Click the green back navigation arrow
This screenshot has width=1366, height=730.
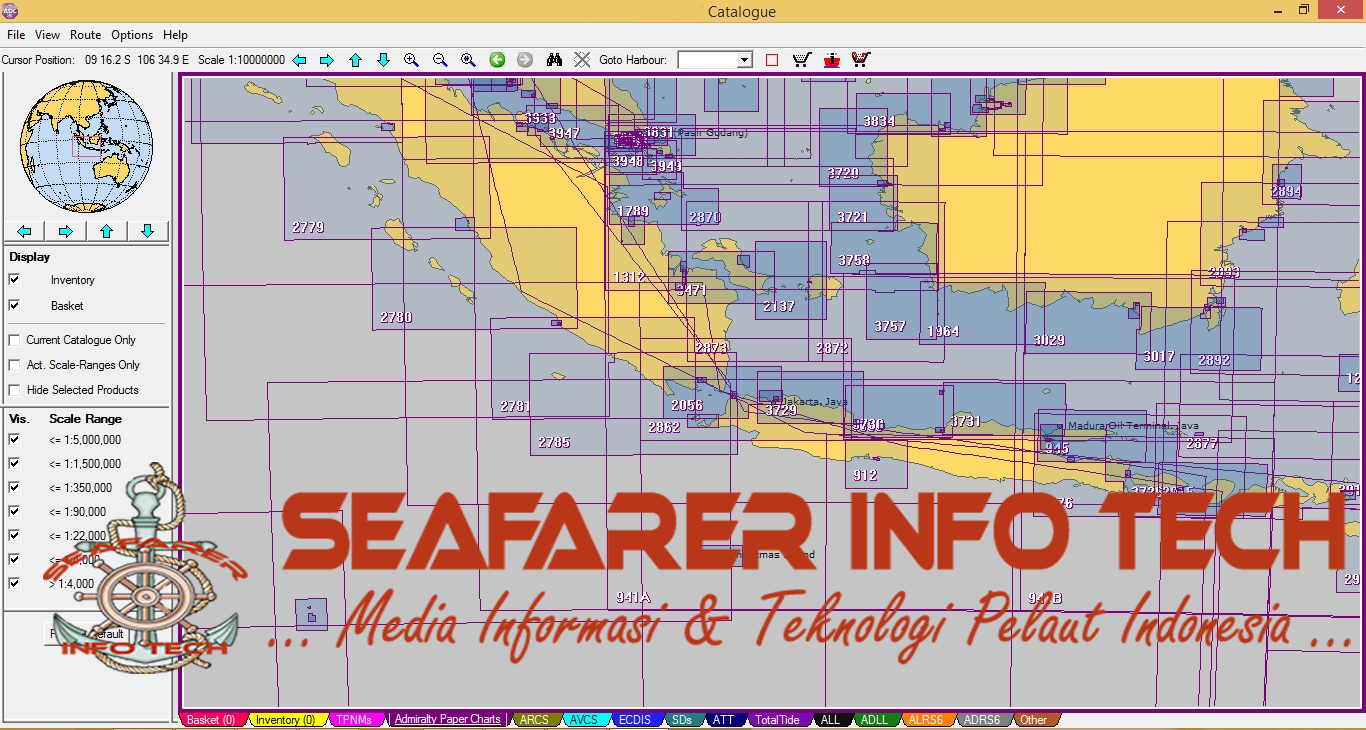tap(497, 60)
